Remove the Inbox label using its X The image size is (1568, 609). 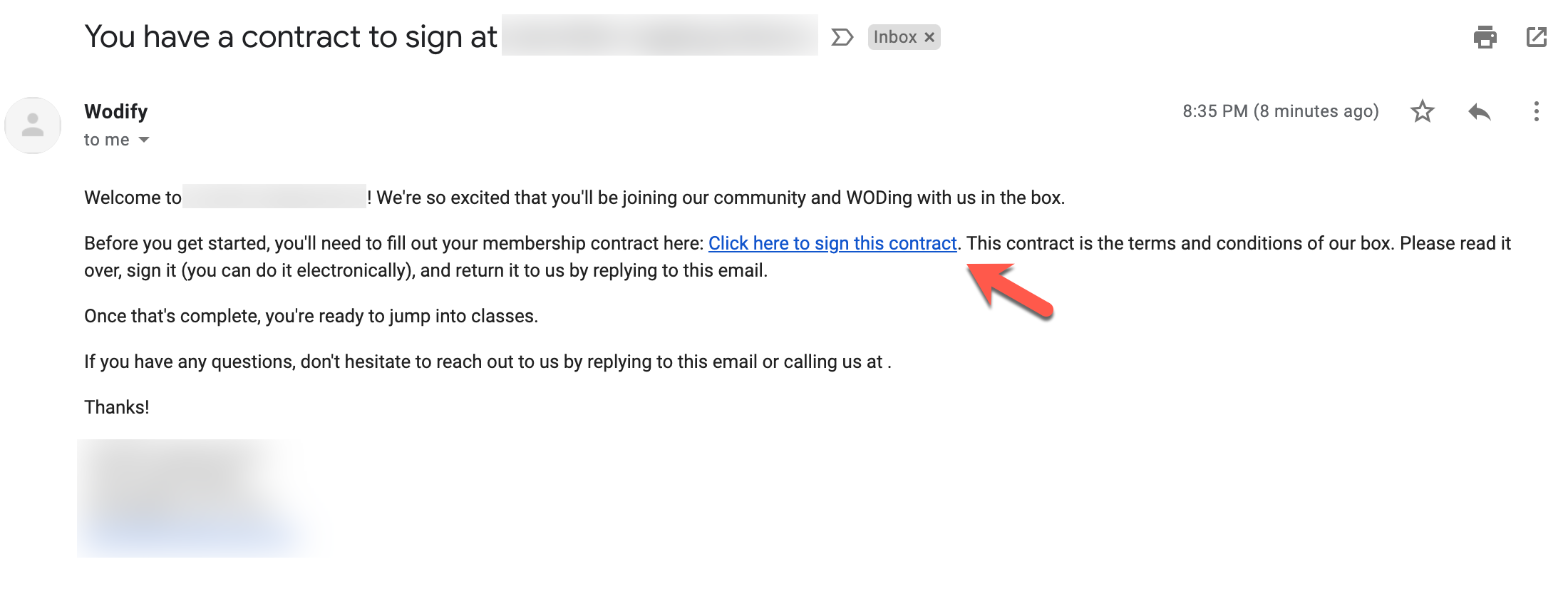click(929, 37)
